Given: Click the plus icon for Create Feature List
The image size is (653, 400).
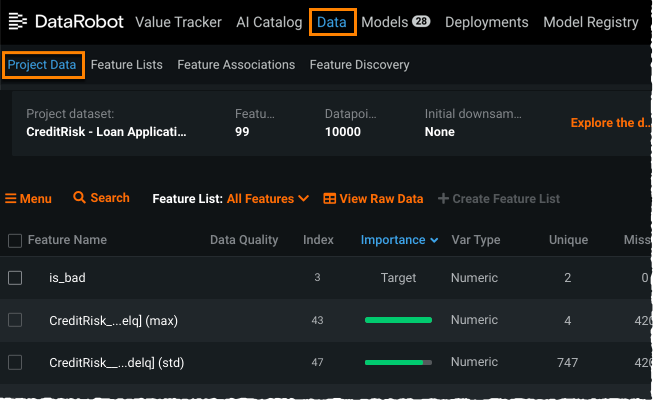Looking at the screenshot, I should point(443,199).
